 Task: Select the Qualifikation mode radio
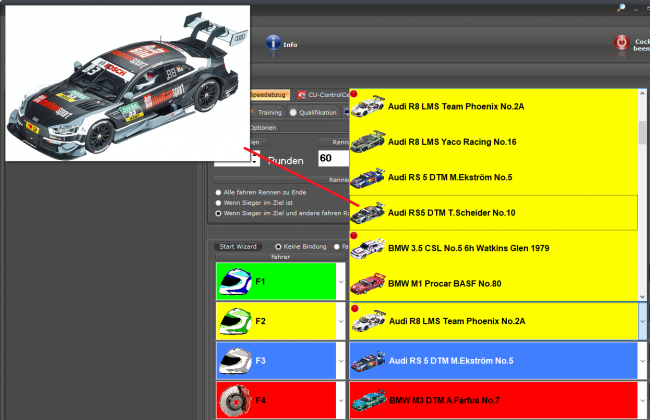point(293,112)
